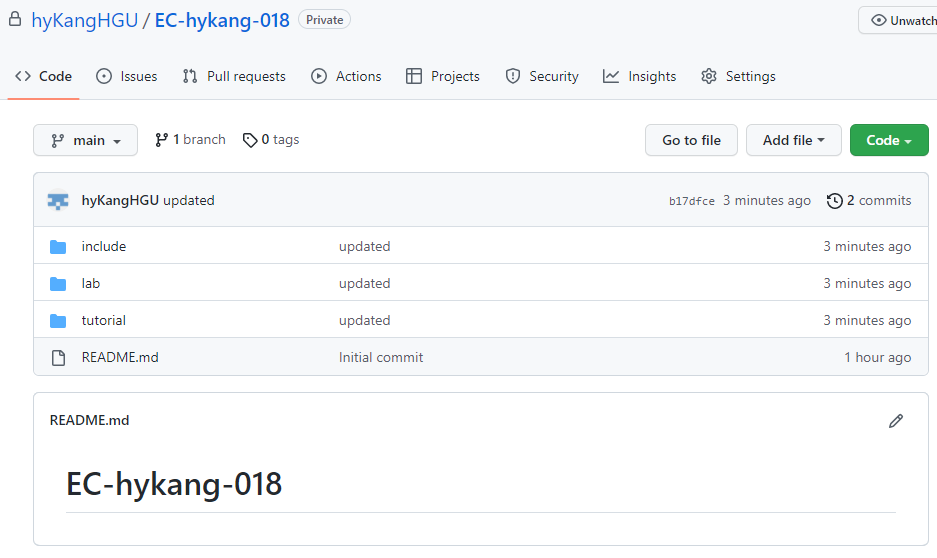Expand the Add file dropdown
Viewport: 937px width, 558px height.
pyautogui.click(x=793, y=141)
